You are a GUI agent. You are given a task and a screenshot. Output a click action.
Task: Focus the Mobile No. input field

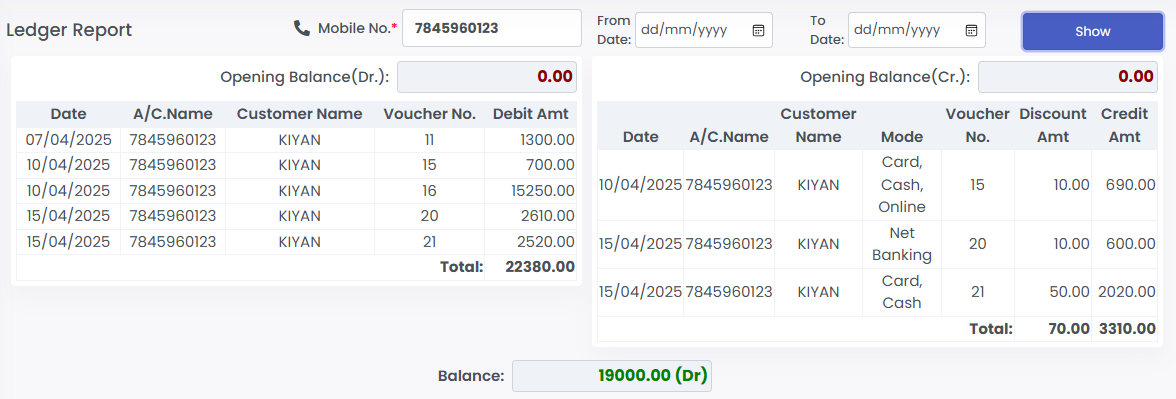pos(492,28)
